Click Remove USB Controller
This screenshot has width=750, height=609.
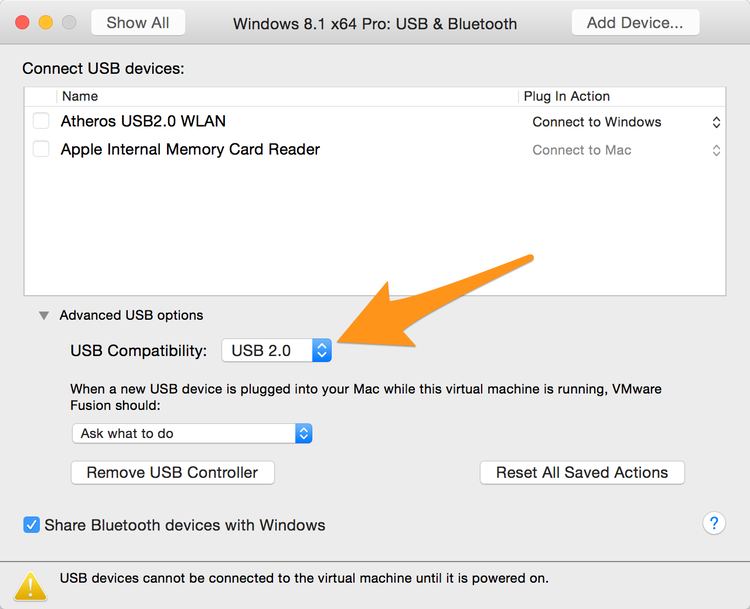pos(173,473)
